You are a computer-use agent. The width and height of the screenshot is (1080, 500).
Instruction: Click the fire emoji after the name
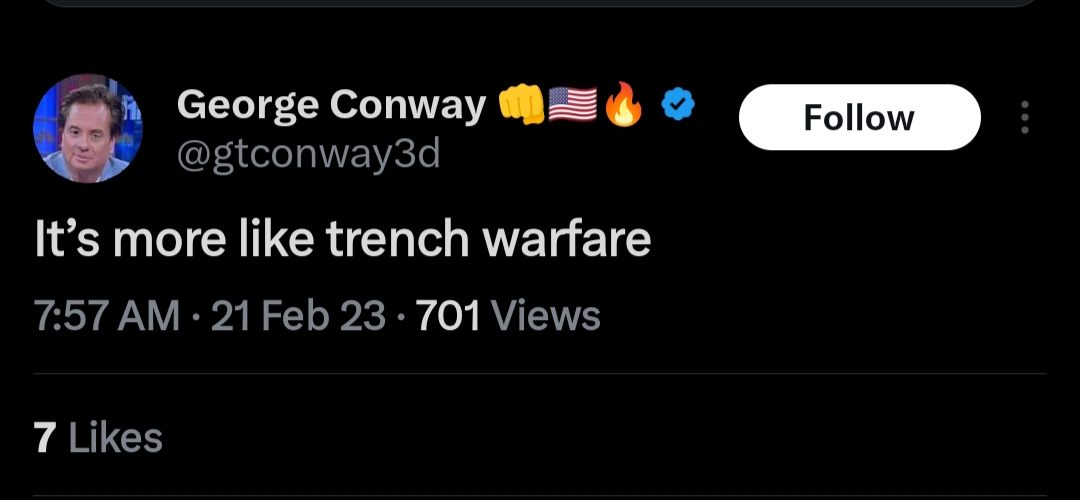[624, 104]
